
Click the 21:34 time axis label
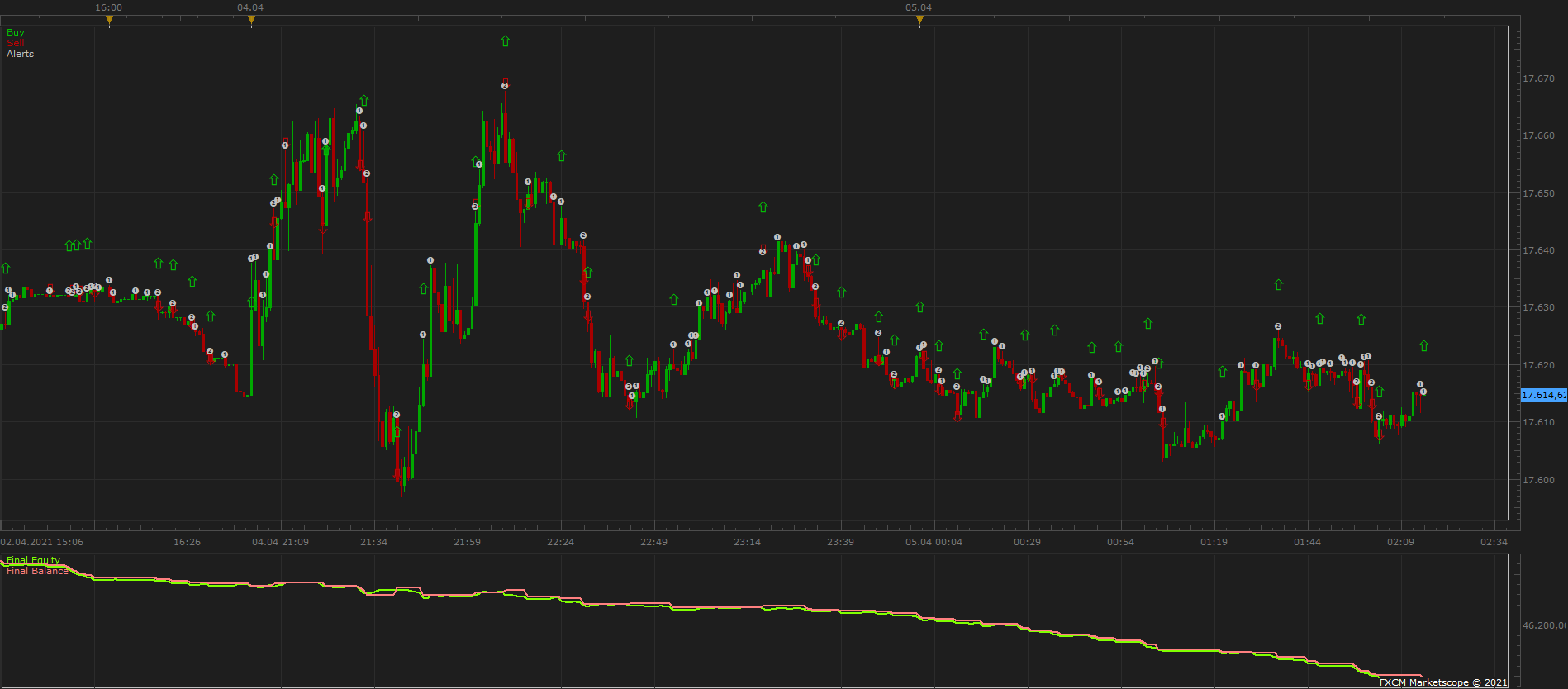click(374, 542)
